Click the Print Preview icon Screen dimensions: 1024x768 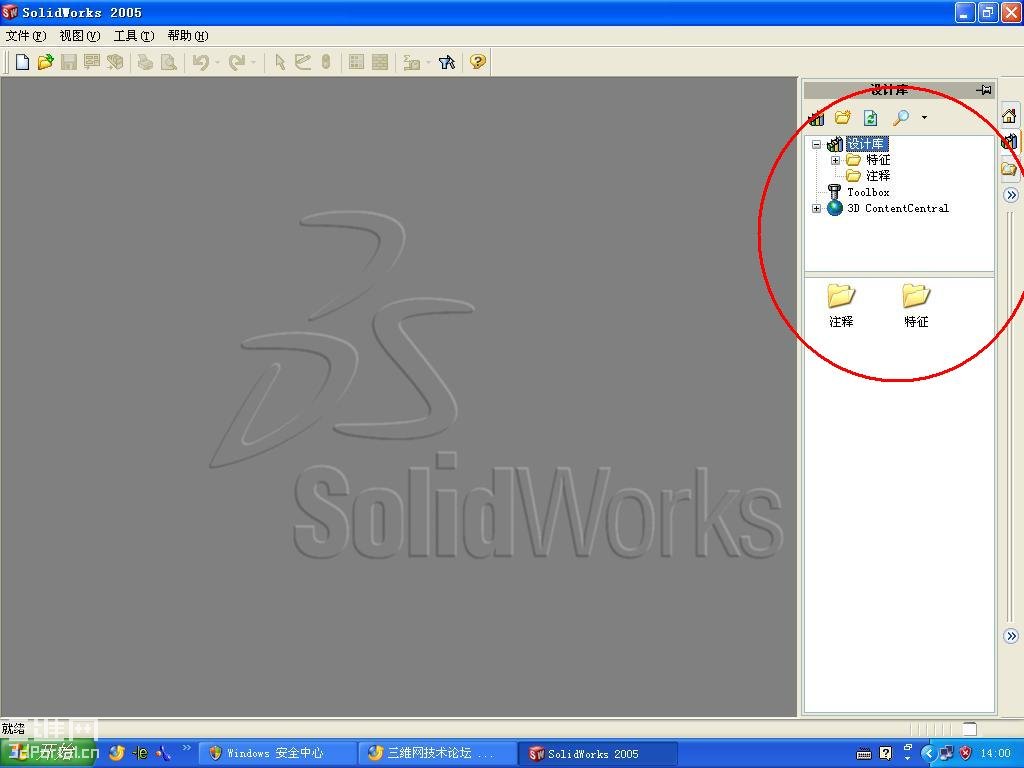click(168, 62)
